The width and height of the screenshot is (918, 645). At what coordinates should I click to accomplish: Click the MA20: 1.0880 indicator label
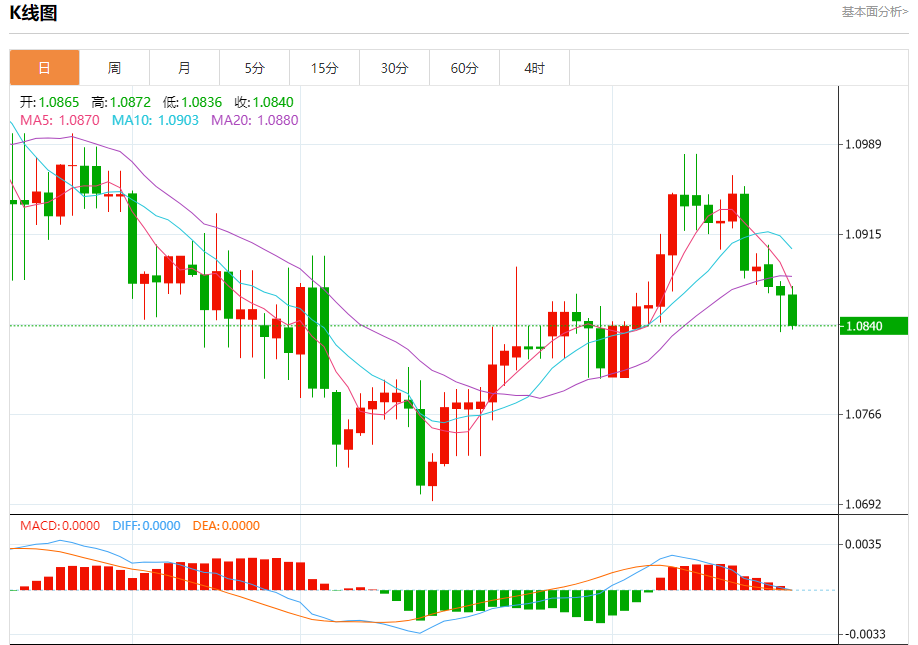255,120
